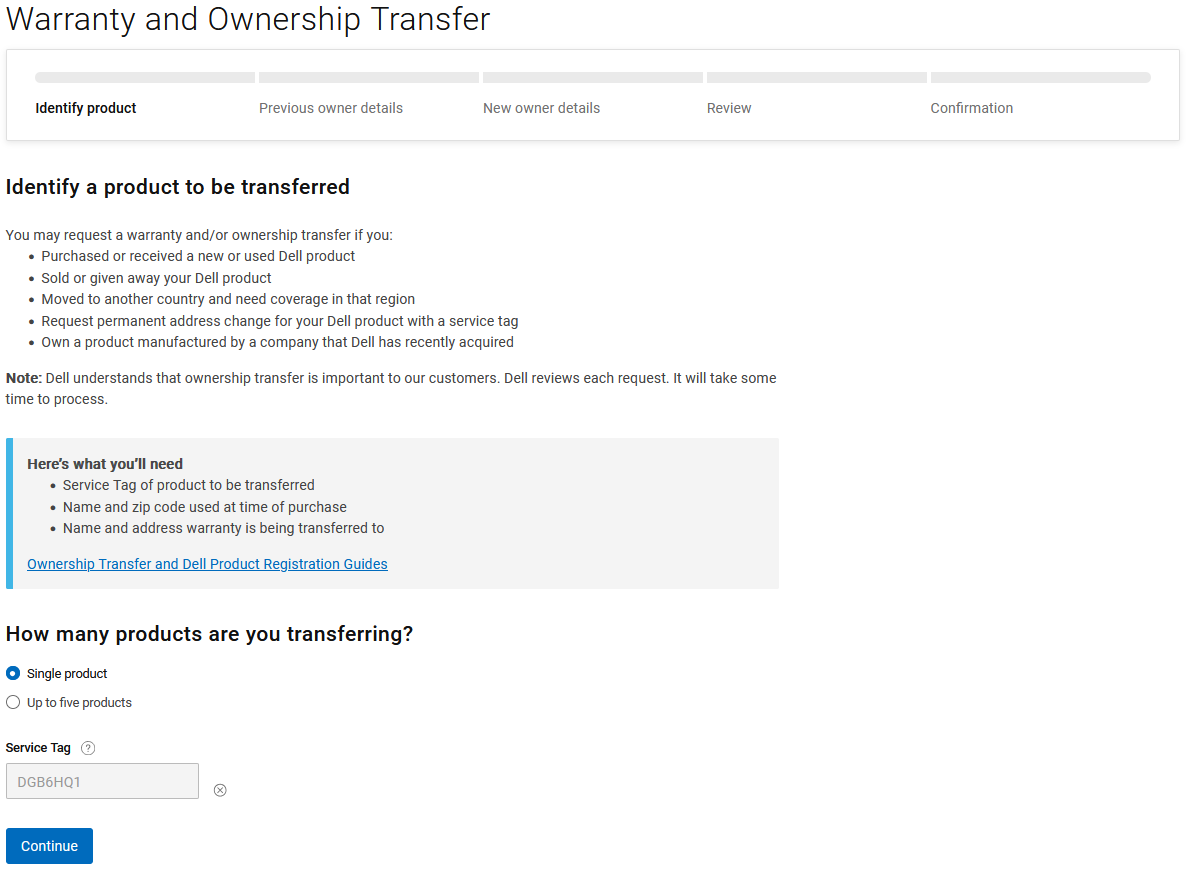Click the progress bar segment above Confirmation

1041,78
